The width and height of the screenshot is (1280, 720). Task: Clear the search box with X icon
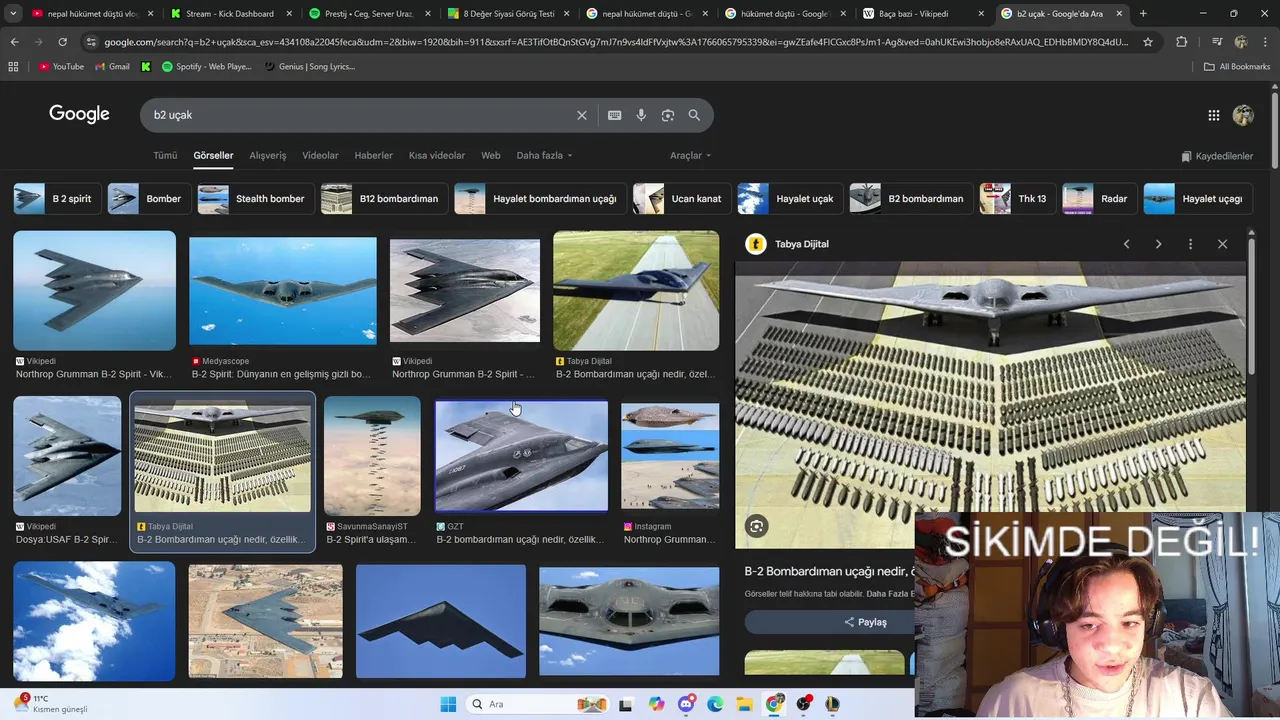pyautogui.click(x=581, y=115)
